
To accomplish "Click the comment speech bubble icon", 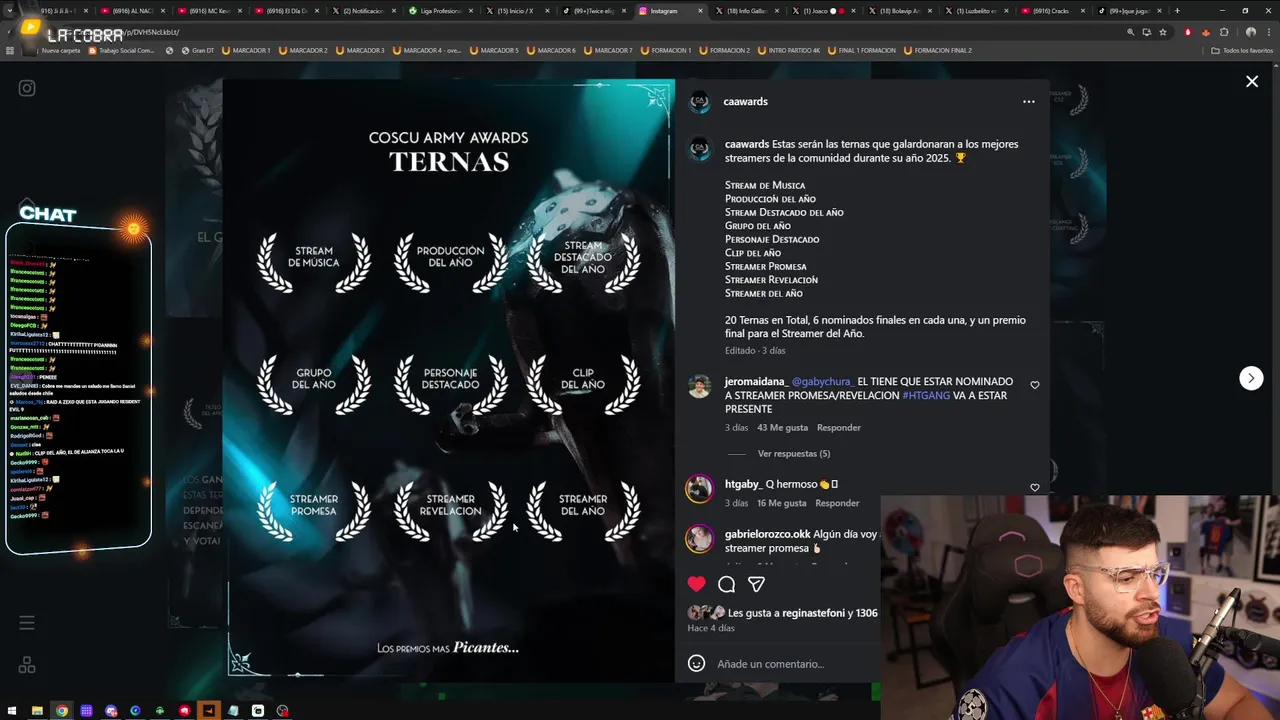I will (x=727, y=584).
